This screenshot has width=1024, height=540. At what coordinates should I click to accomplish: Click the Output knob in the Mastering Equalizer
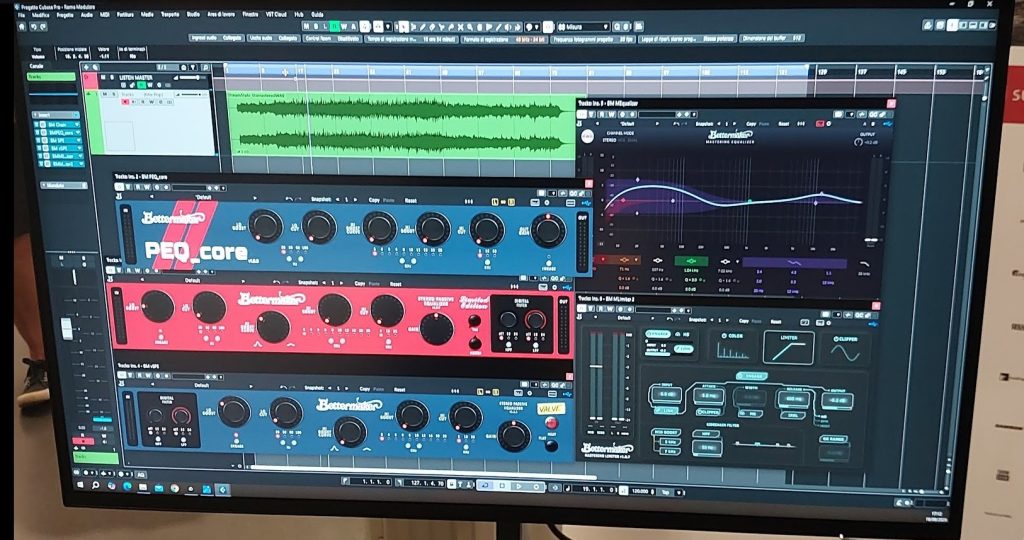pyautogui.click(x=859, y=142)
